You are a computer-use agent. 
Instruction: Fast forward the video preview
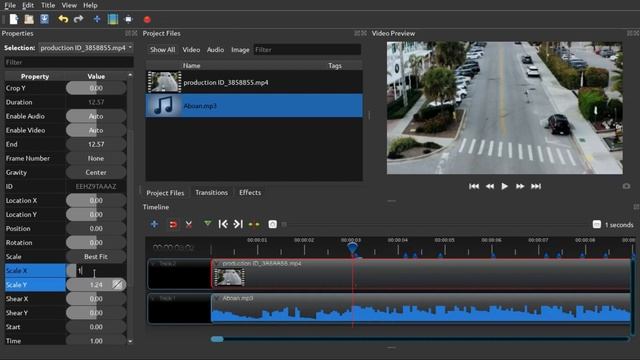coord(520,186)
